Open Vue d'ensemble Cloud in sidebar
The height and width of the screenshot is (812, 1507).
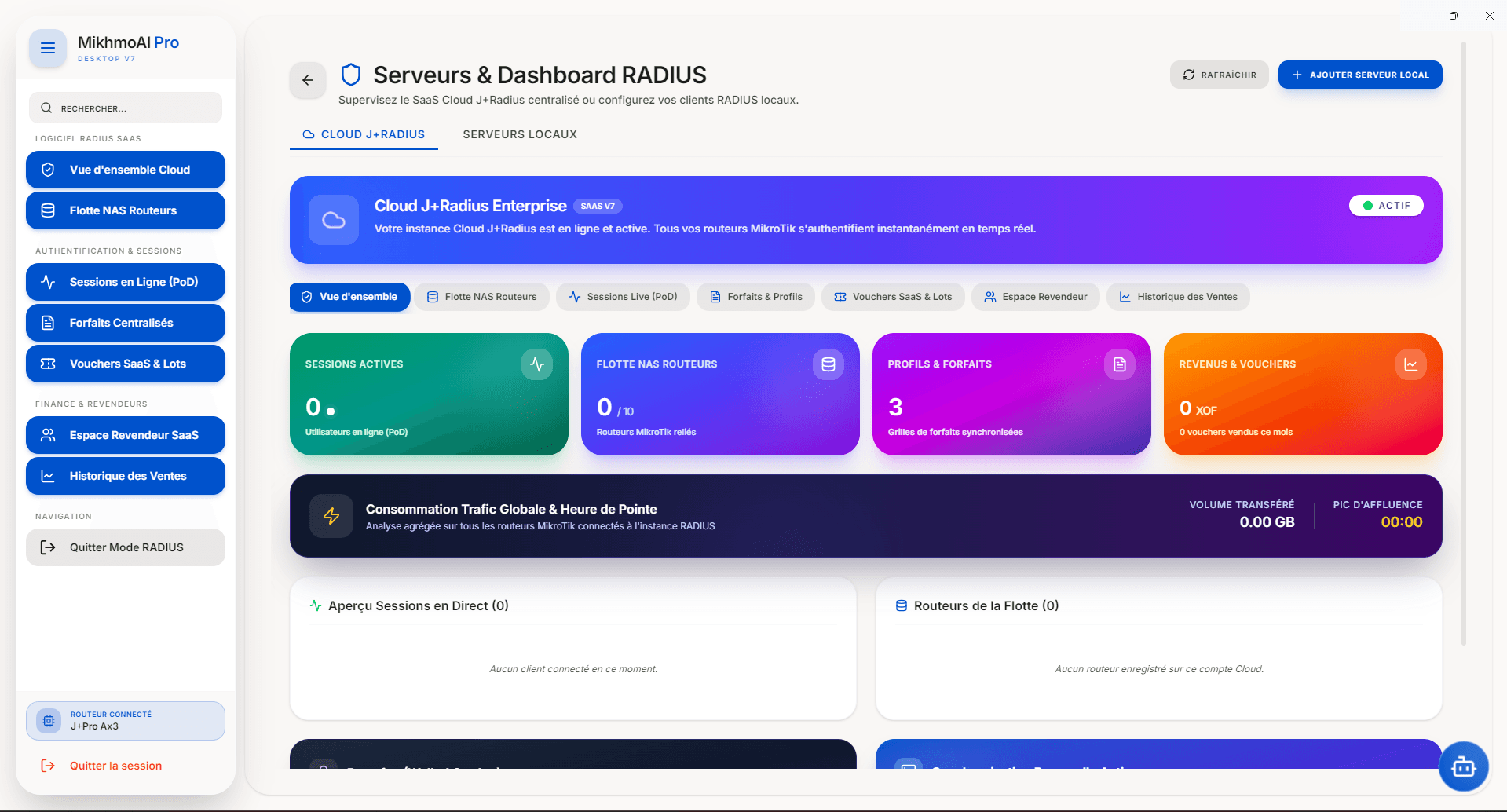(x=126, y=170)
